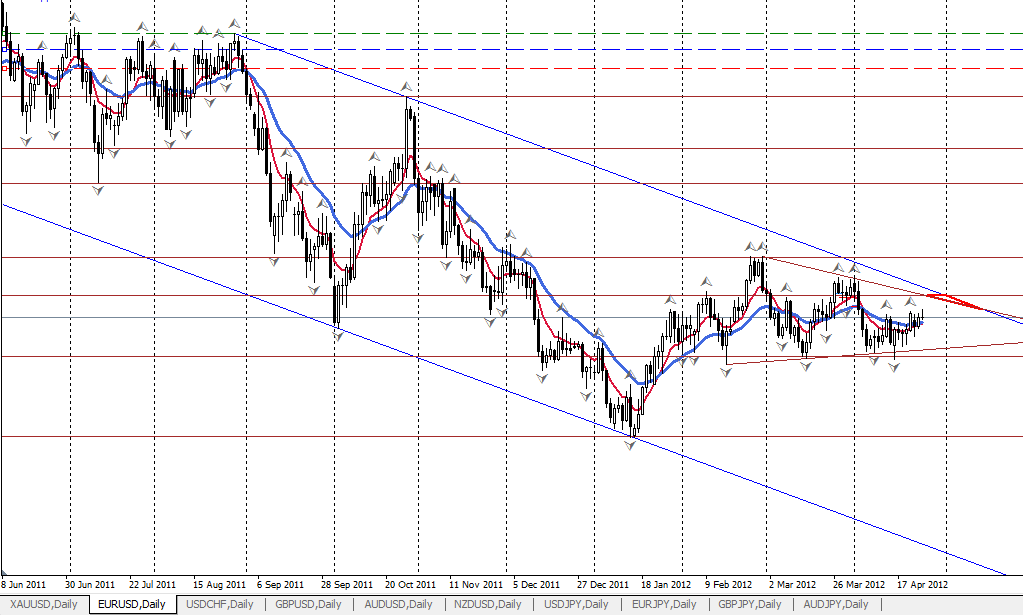
Task: Click the 22 Jul 2011 date label
Action: (x=153, y=584)
